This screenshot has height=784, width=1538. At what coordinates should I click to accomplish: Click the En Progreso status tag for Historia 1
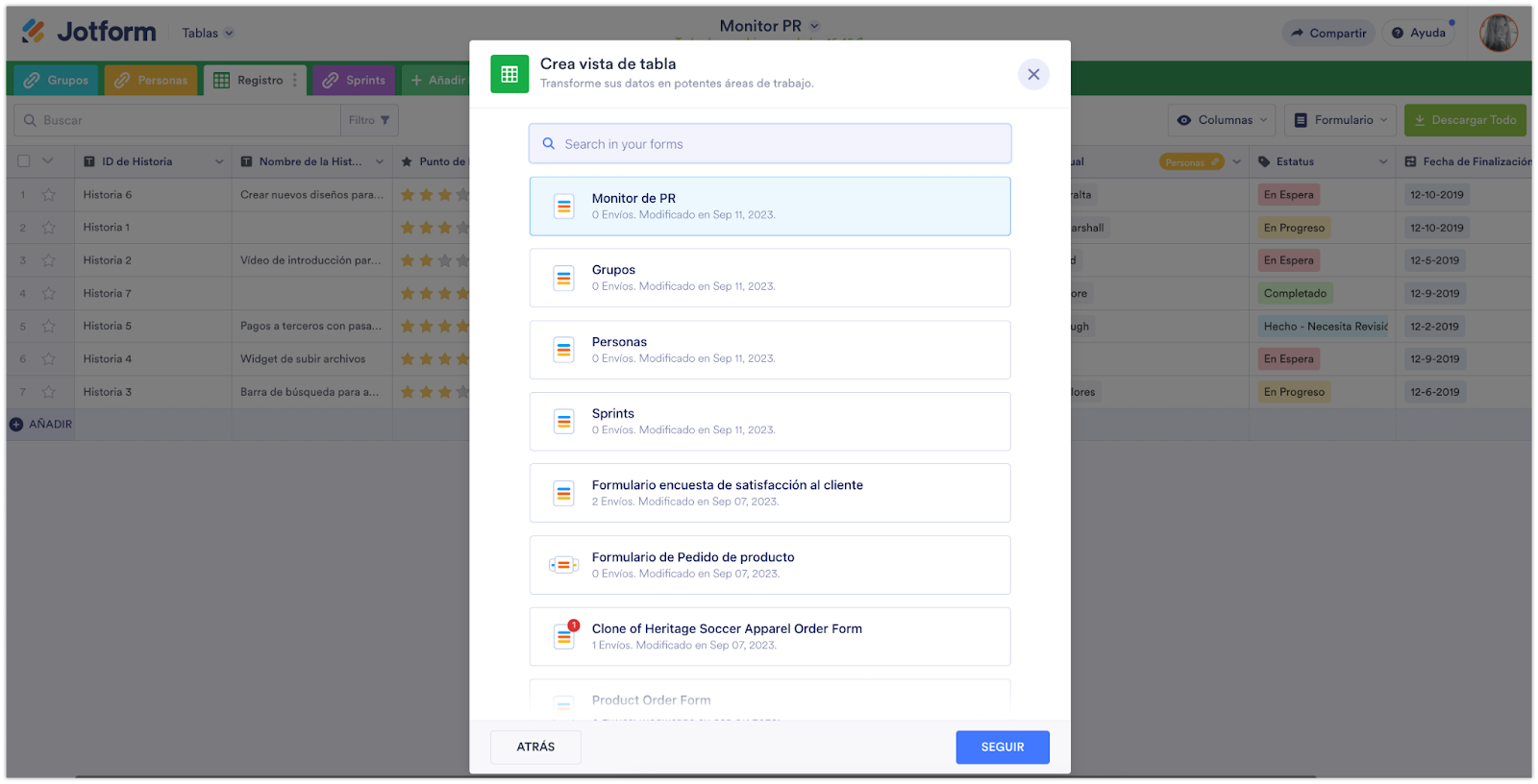pyautogui.click(x=1294, y=228)
